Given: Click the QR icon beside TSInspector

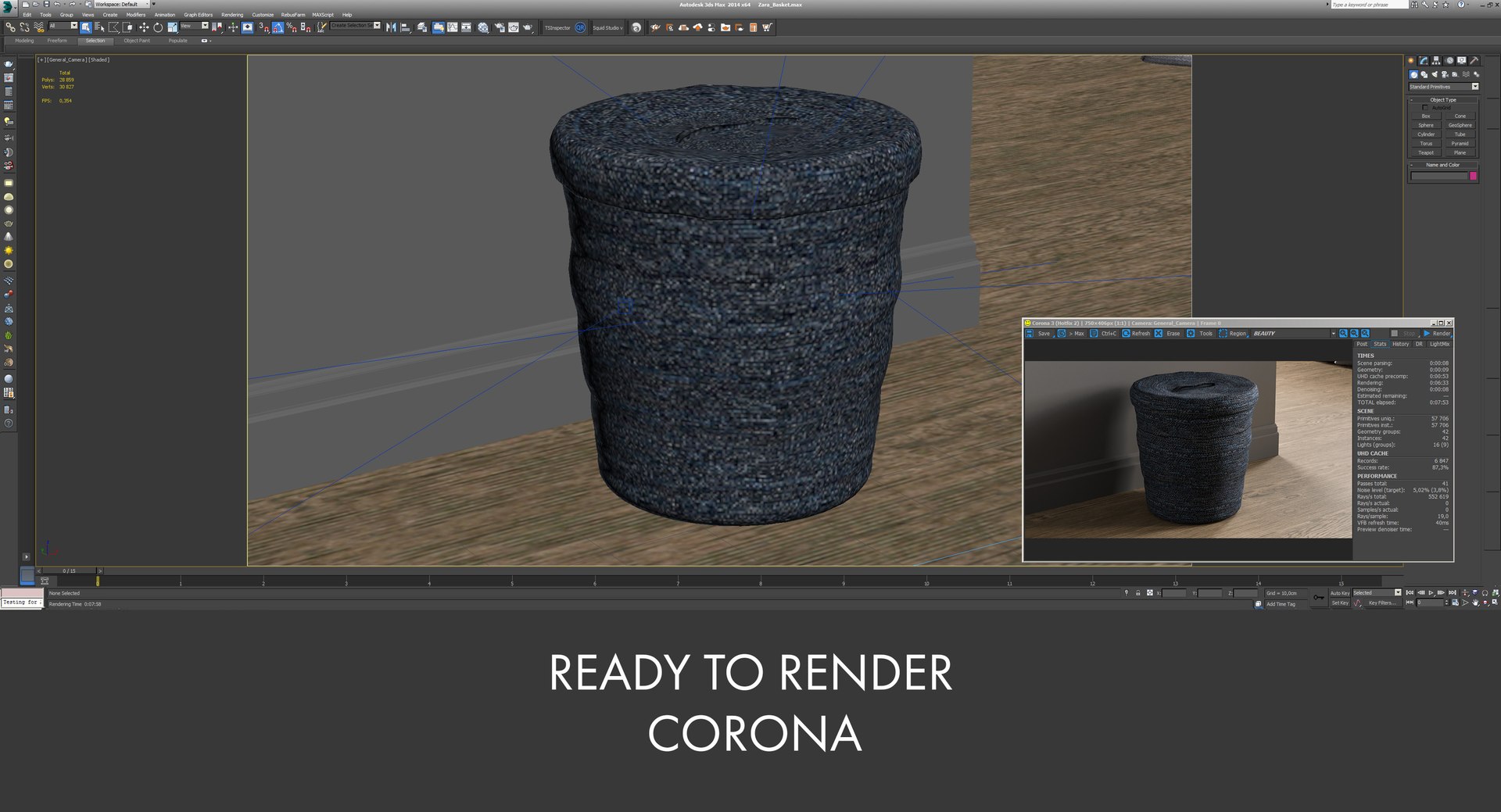Looking at the screenshot, I should pos(580,27).
